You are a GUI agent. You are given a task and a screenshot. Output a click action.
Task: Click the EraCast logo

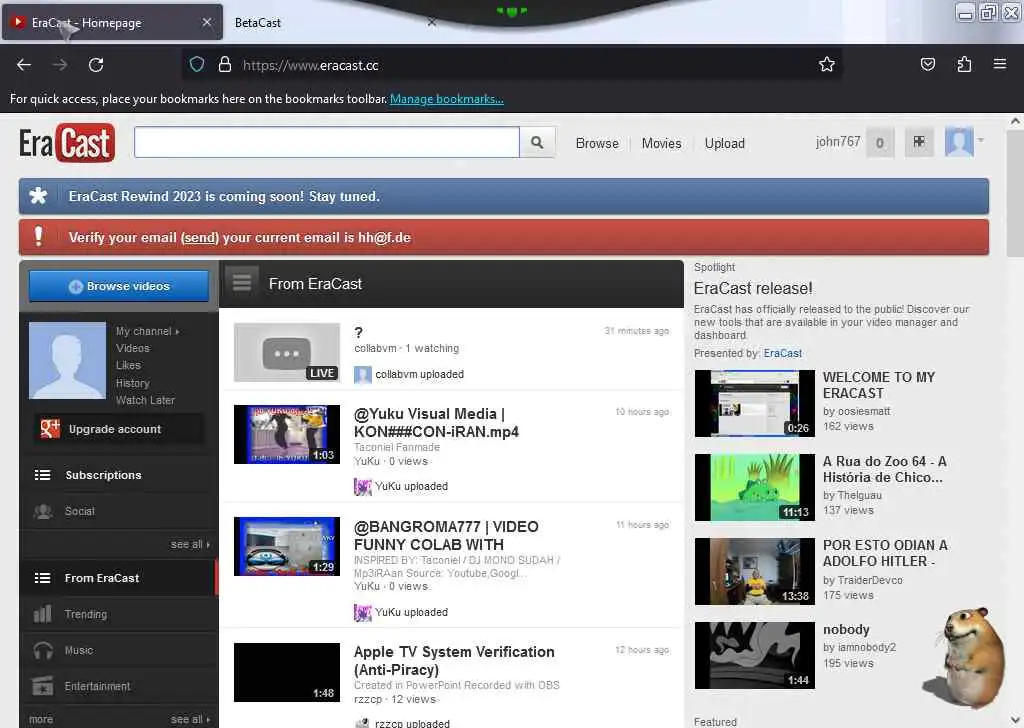click(67, 142)
